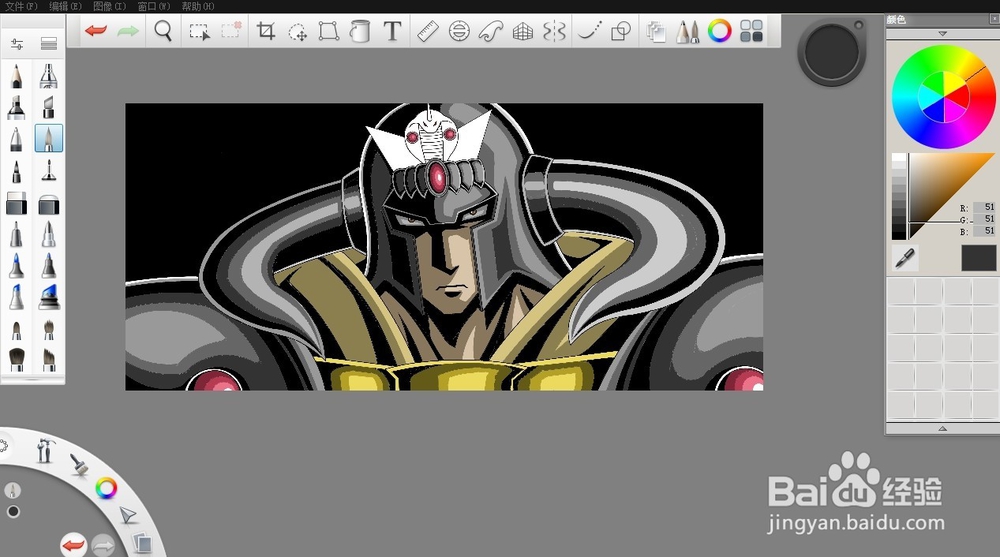
Task: Select the Hard Eraser brush
Action: 17,204
